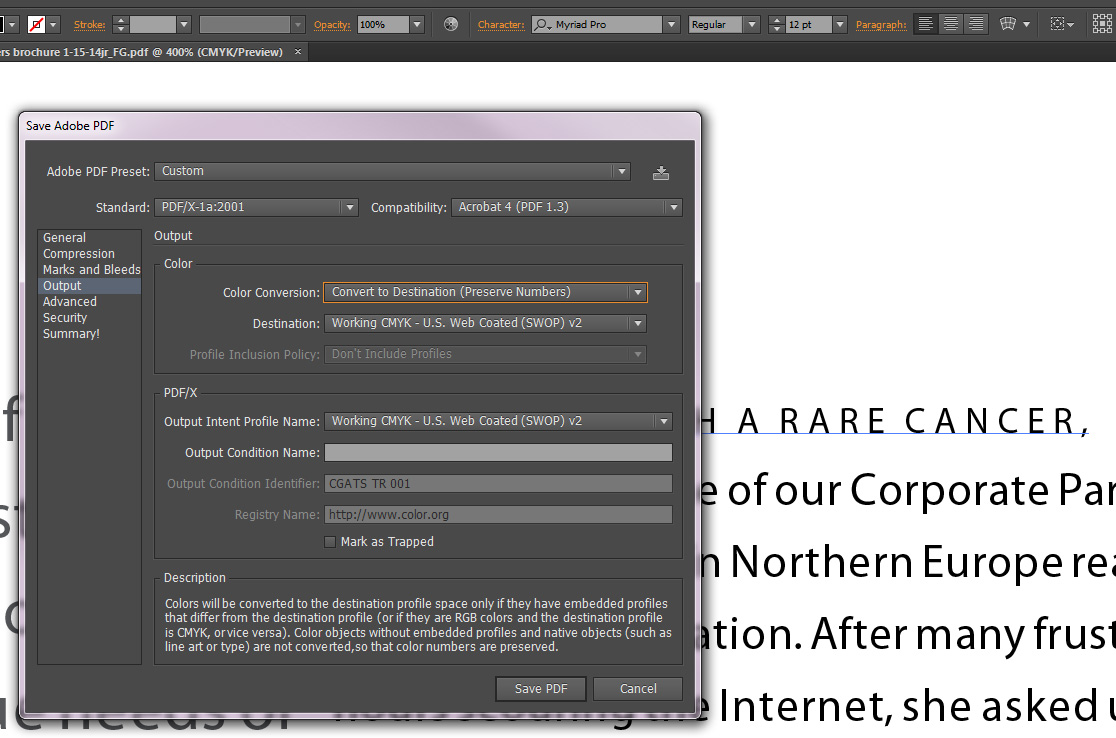Click the align right paragraph icon
Image resolution: width=1116 pixels, height=738 pixels.
coord(976,24)
